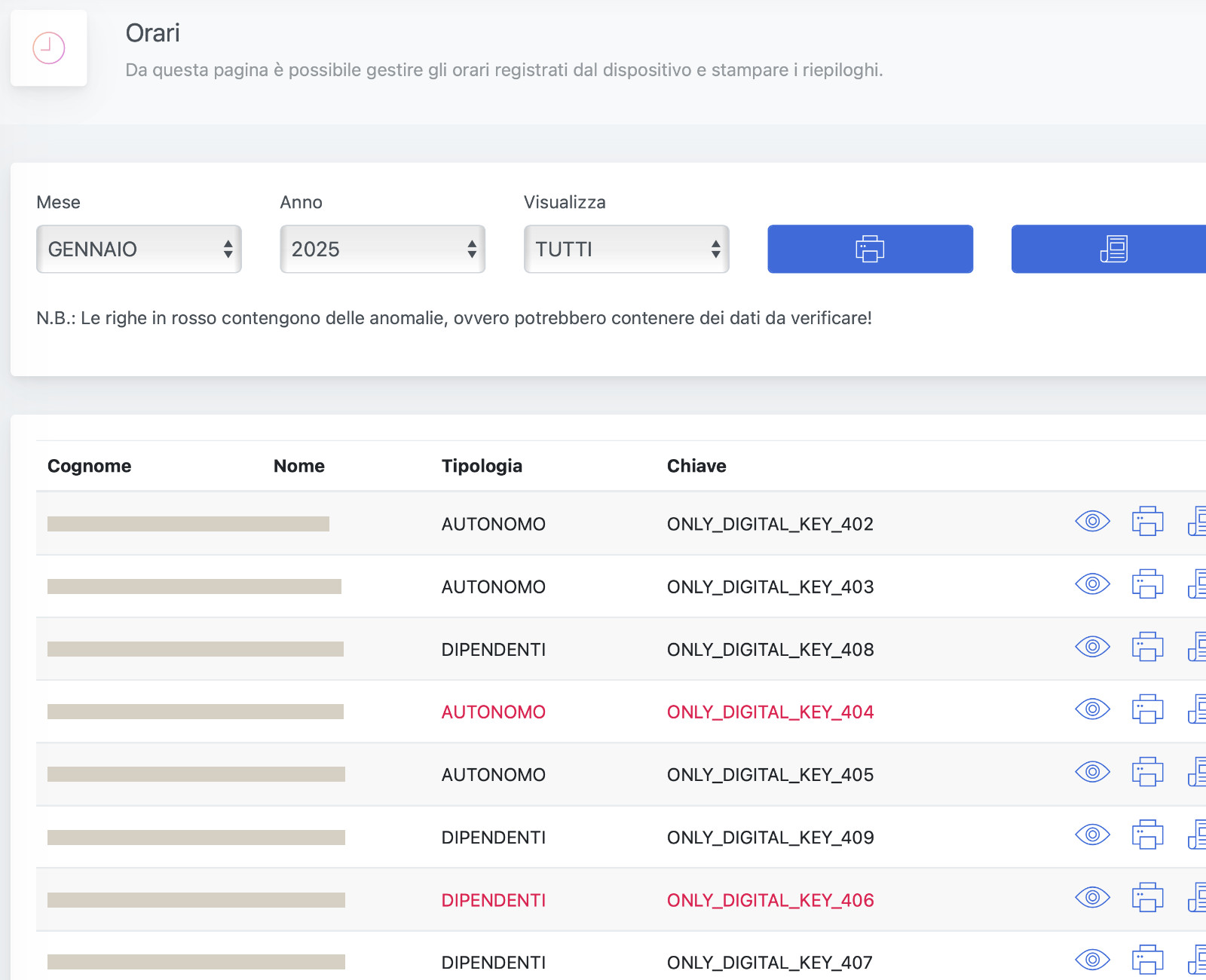
Task: Print the red ONLY_DIGITAL_KEY_406 row
Action: pos(1147,898)
